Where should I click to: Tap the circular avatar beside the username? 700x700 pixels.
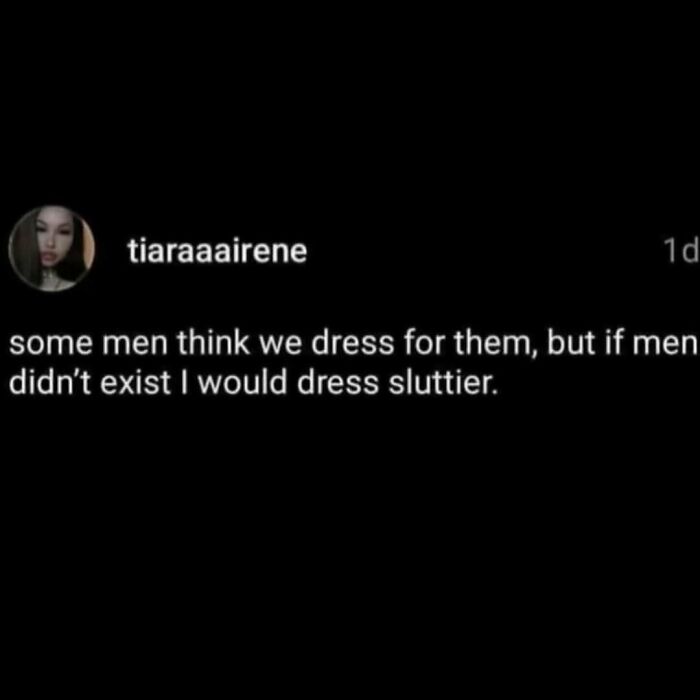tap(51, 249)
